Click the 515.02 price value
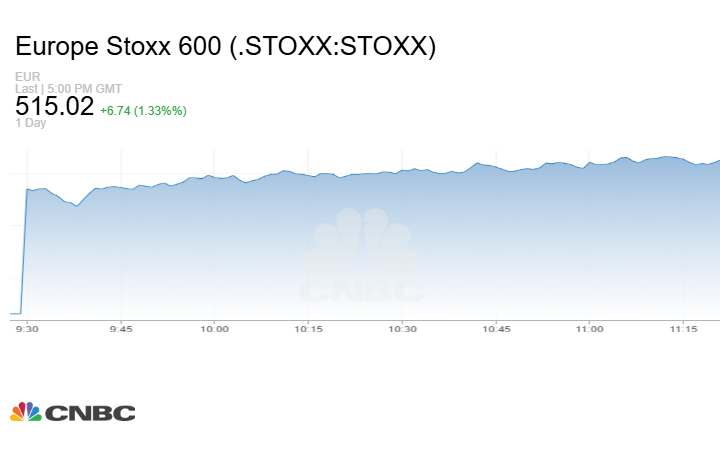720x450 pixels. pos(54,106)
